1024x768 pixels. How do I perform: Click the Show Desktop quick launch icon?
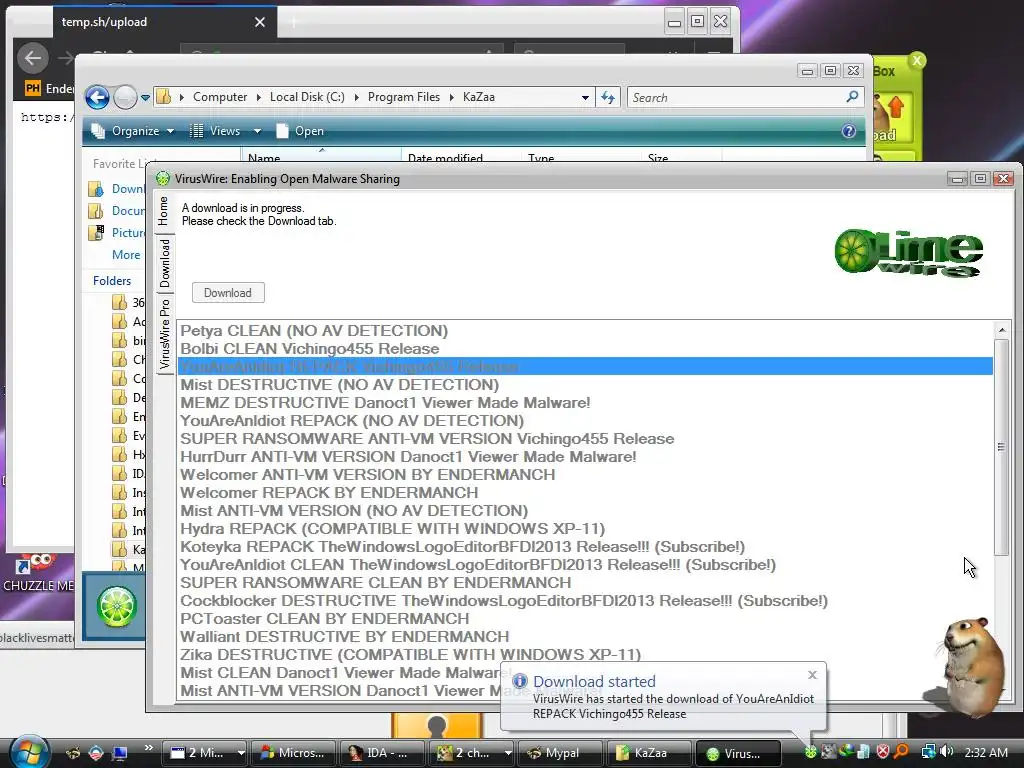(x=120, y=753)
